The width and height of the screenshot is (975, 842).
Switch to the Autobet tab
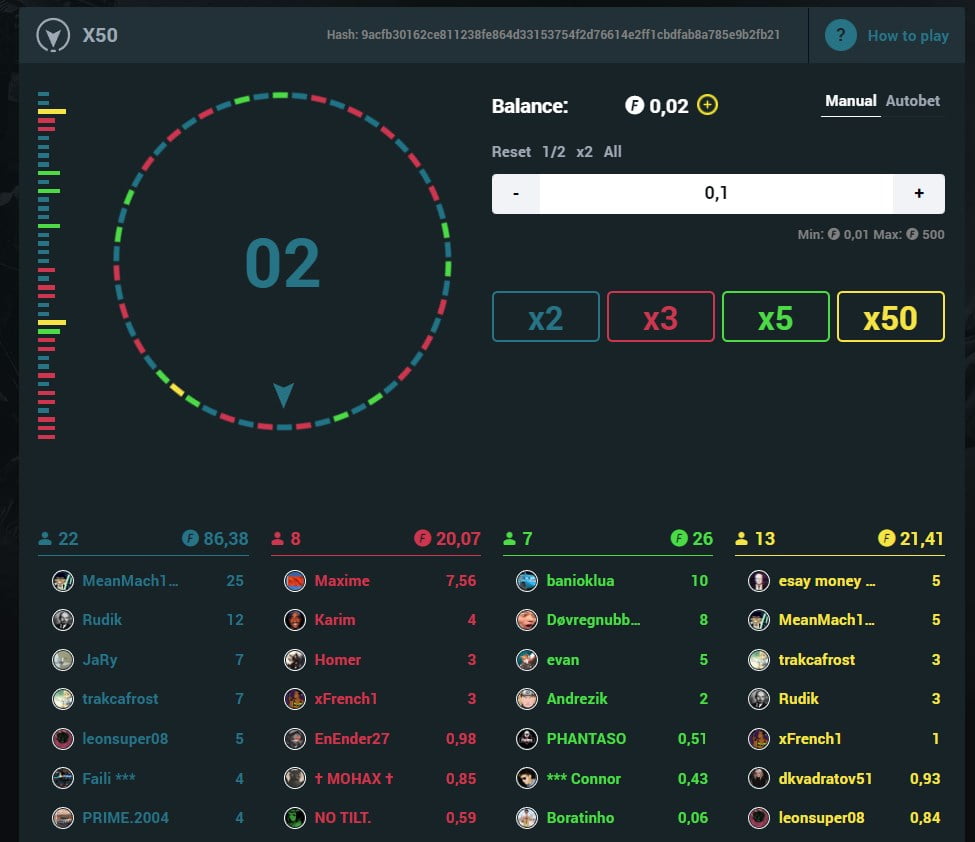(913, 101)
